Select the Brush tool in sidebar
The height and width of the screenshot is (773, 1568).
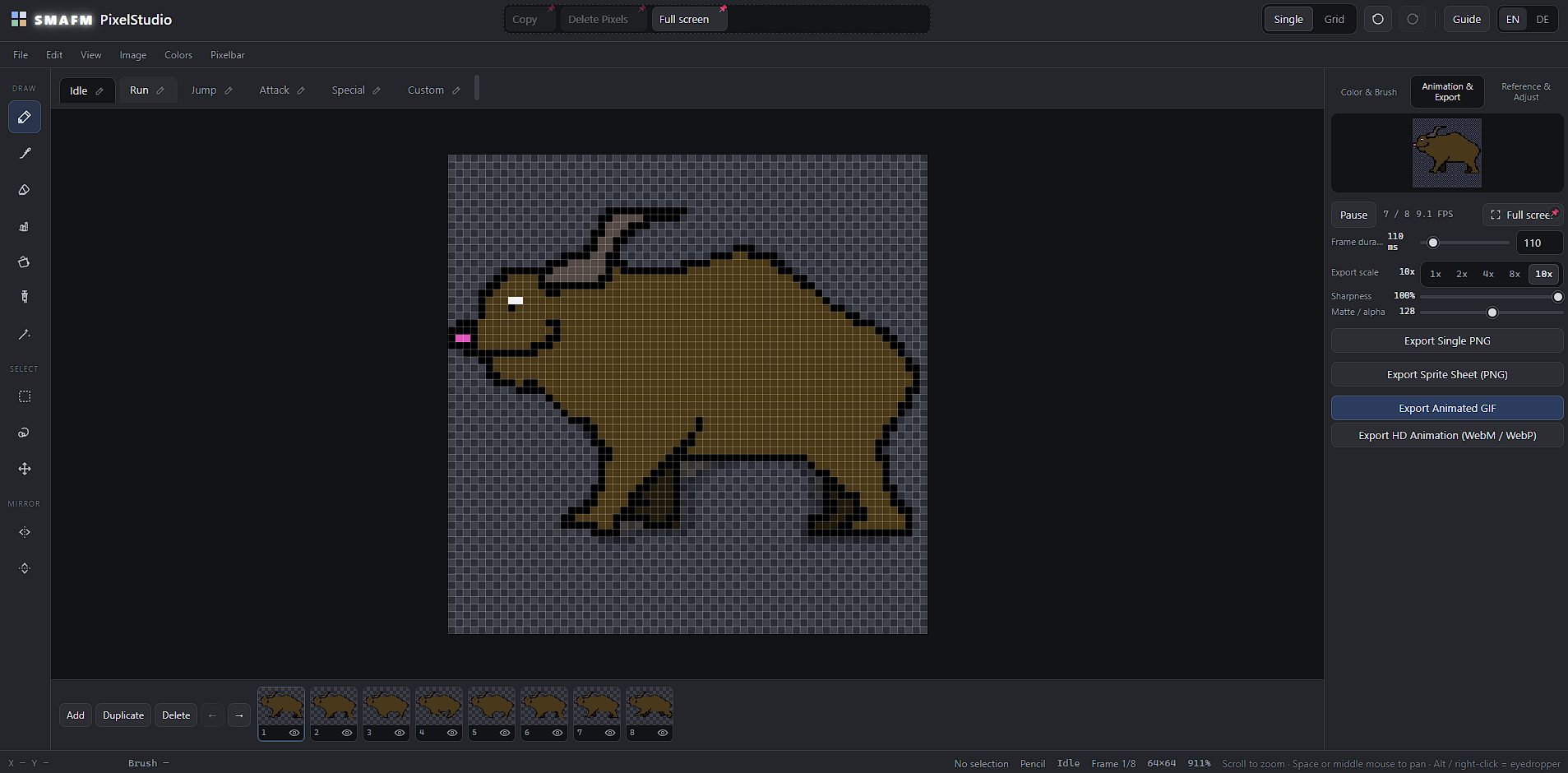(25, 153)
